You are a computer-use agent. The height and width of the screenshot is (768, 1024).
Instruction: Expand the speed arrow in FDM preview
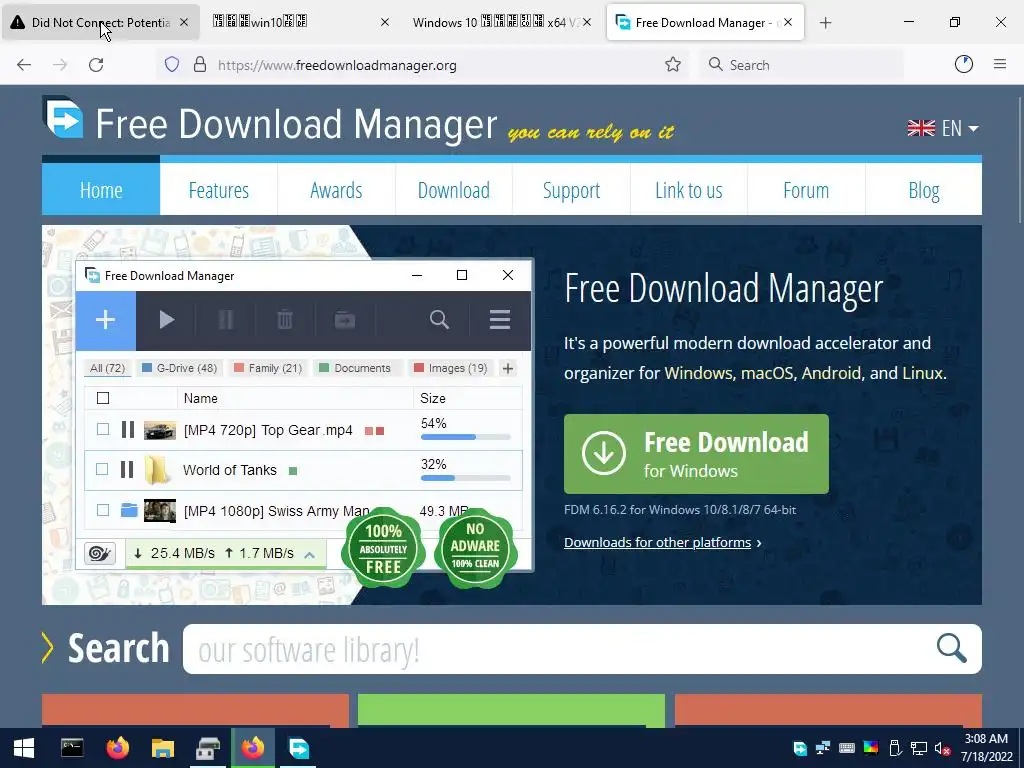310,554
